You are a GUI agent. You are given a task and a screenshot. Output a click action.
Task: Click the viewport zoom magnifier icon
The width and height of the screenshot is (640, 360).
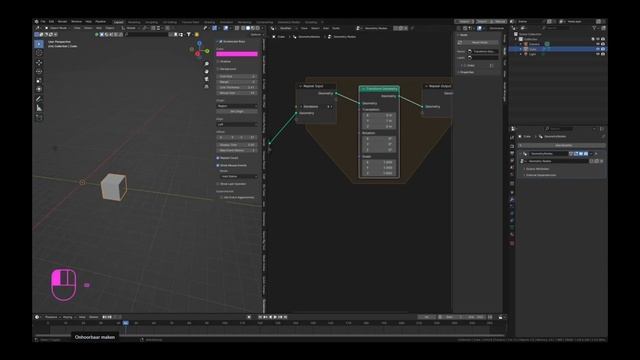(207, 64)
